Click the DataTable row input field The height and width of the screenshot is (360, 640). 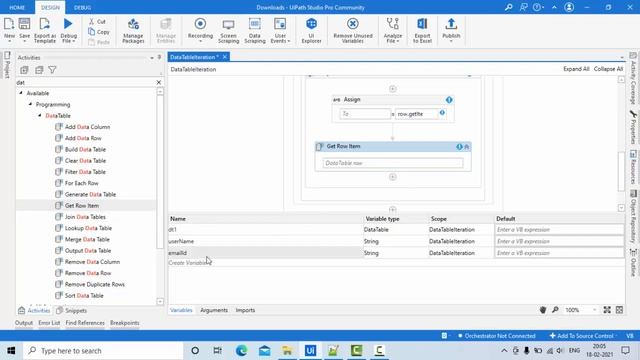(393, 163)
